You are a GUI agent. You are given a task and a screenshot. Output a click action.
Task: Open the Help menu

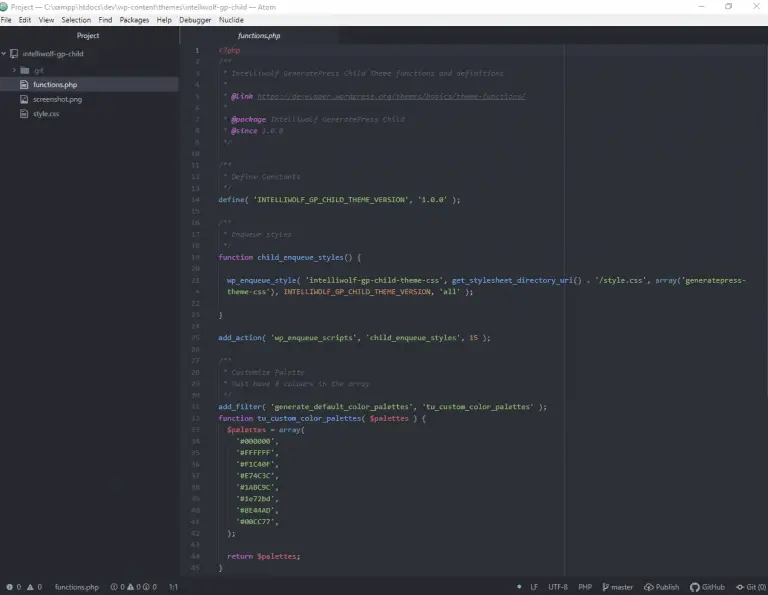point(164,20)
